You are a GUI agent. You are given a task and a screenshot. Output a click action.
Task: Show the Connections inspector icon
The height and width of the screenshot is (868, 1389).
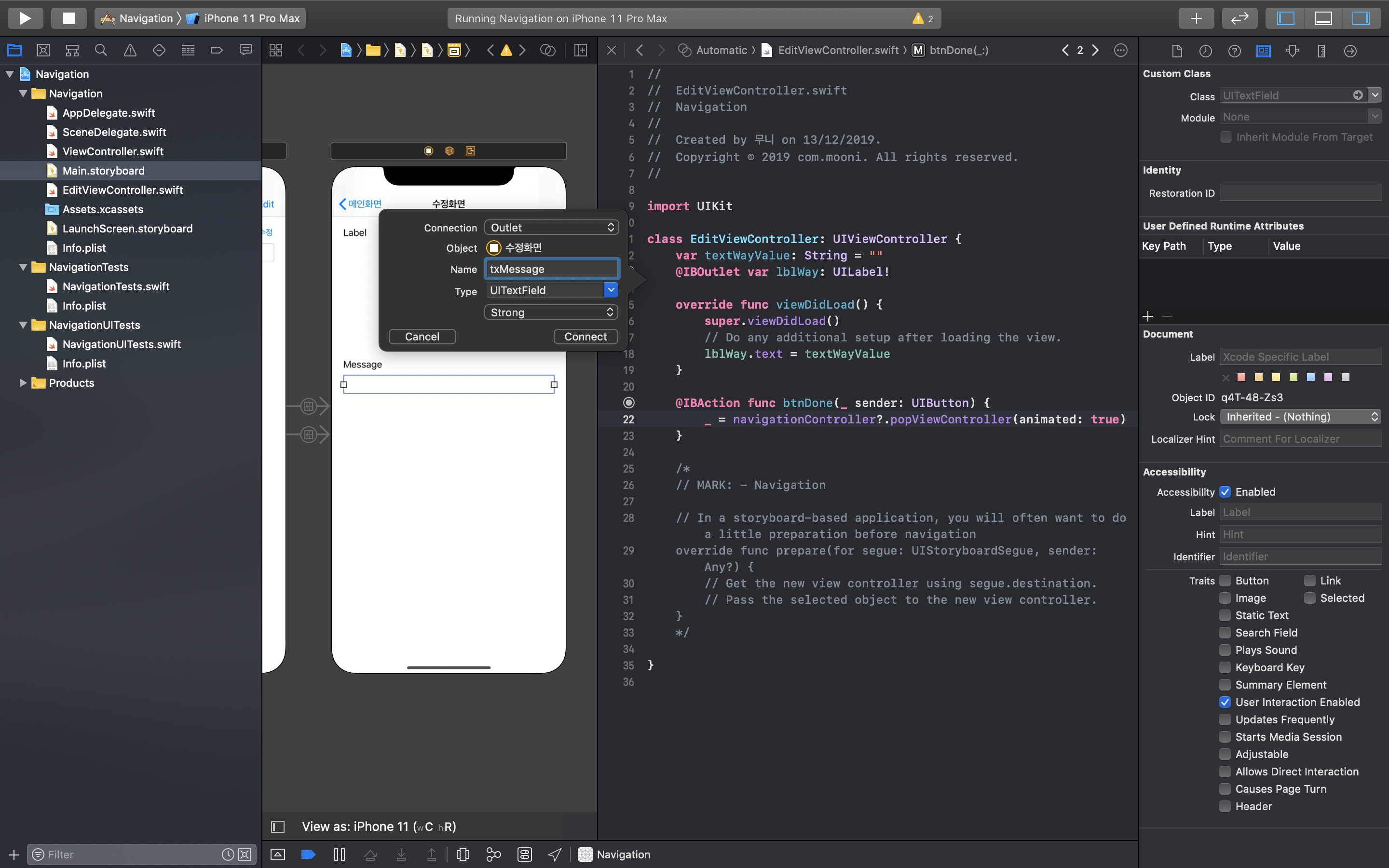click(x=1350, y=51)
